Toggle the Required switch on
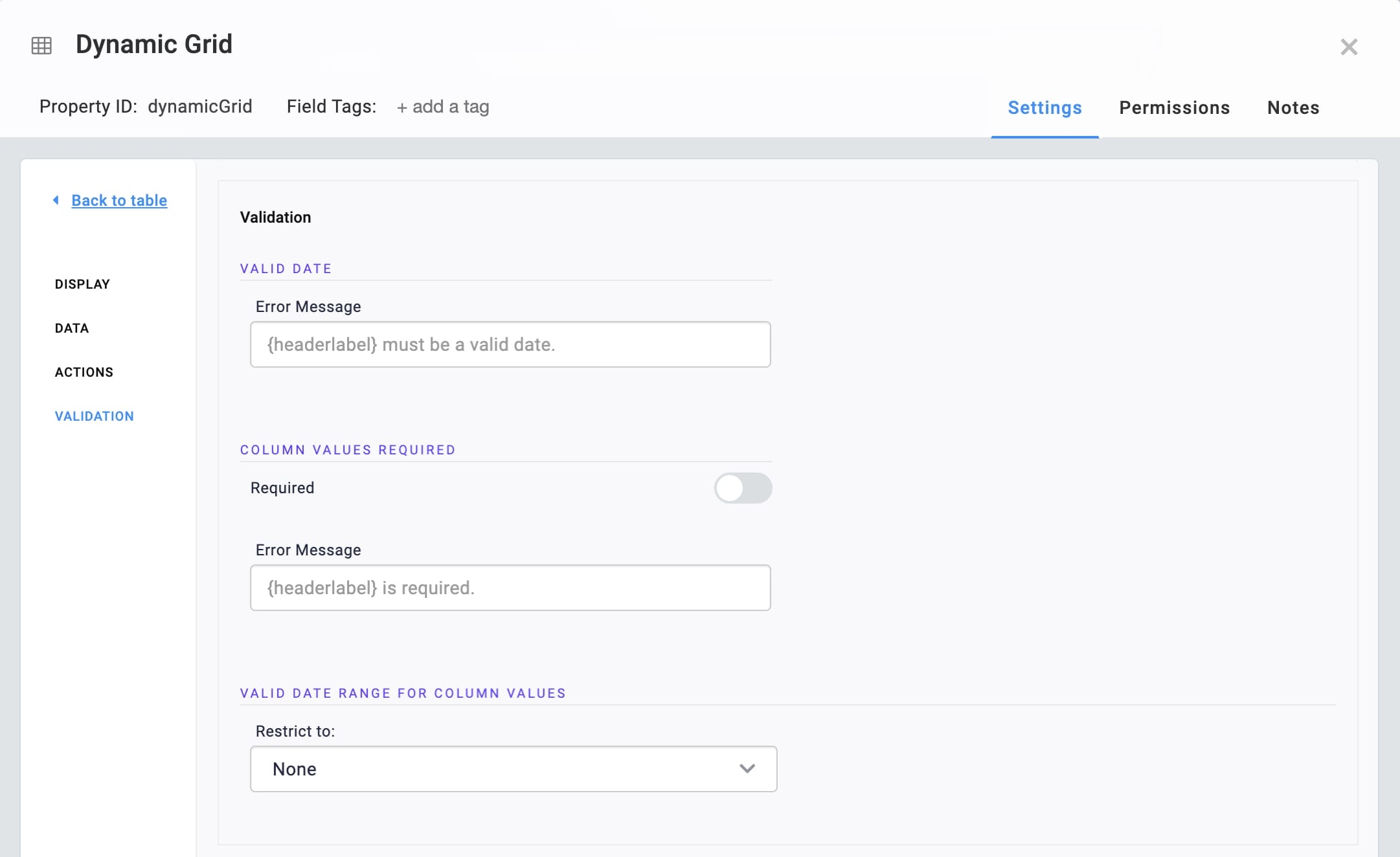This screenshot has height=857, width=1400. 743,488
